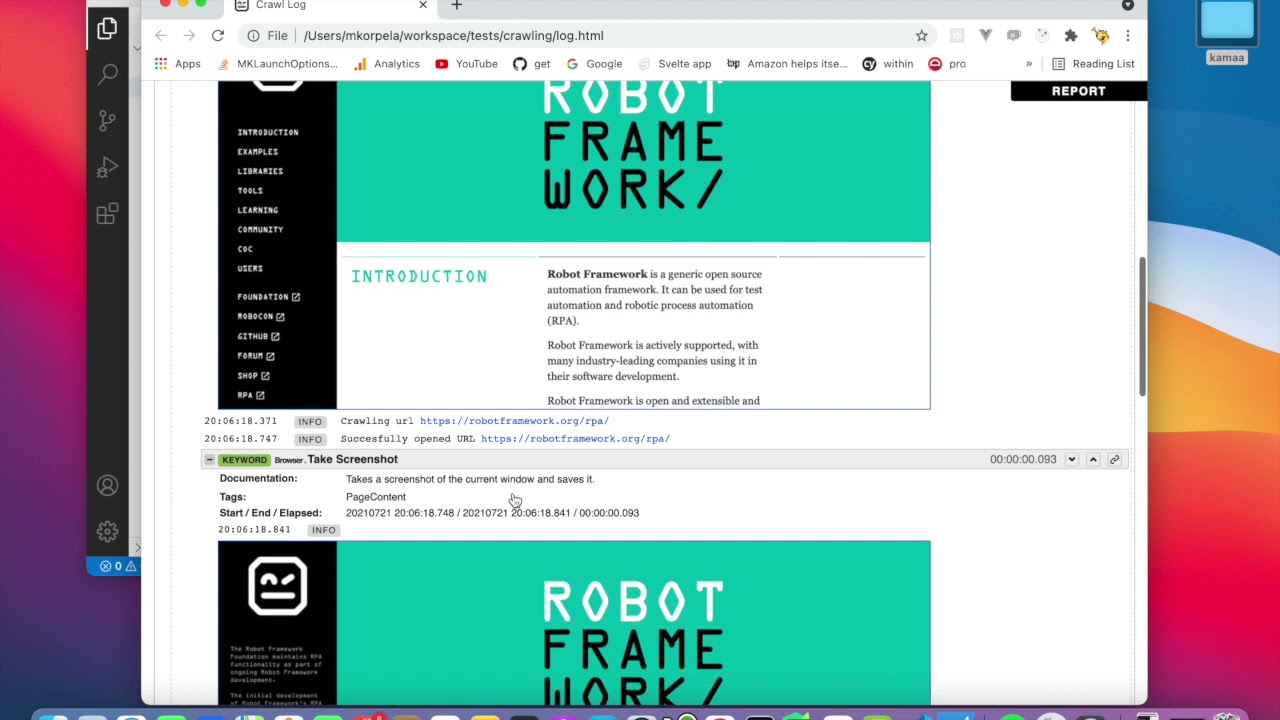Screen dimensions: 1280x720
Task: Copy link to Take Screenshot keyword
Action: coord(1114,460)
